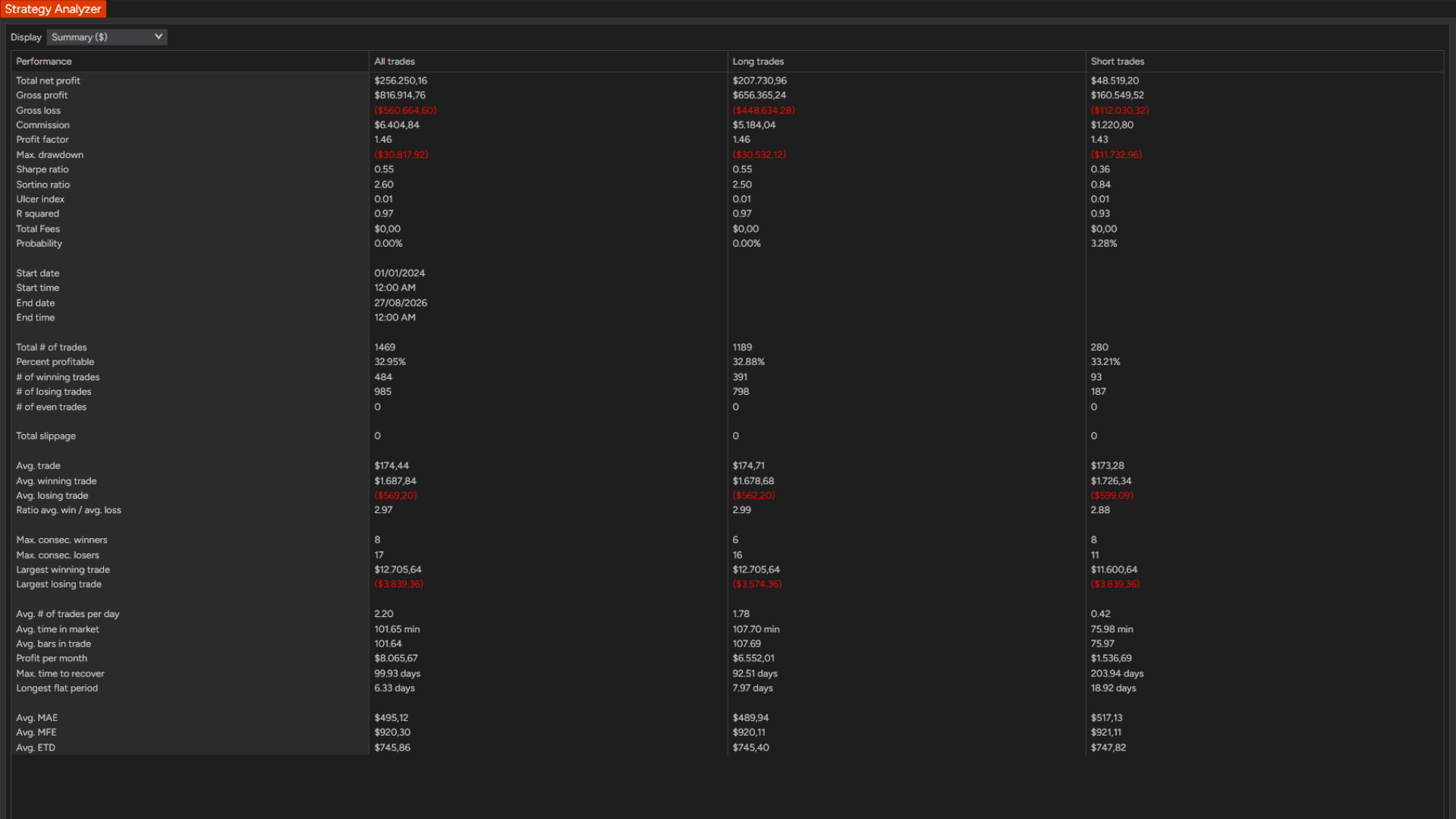Select the Start date value 01/01/2024
This screenshot has width=1456, height=819.
[399, 273]
